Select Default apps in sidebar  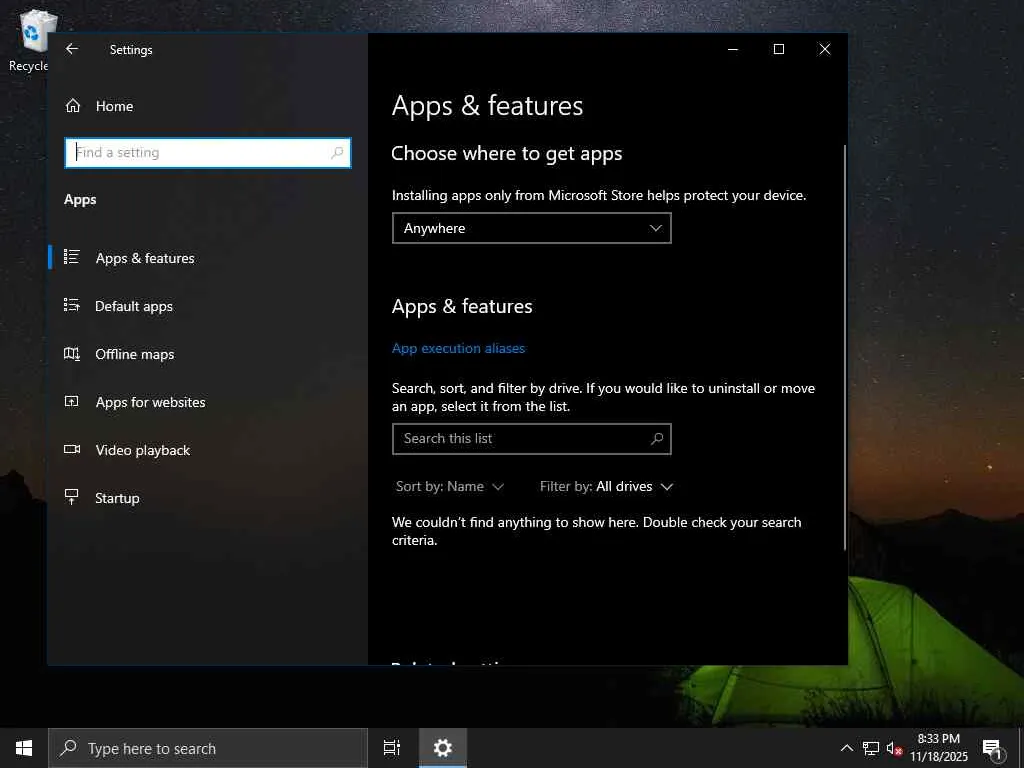pyautogui.click(x=208, y=306)
